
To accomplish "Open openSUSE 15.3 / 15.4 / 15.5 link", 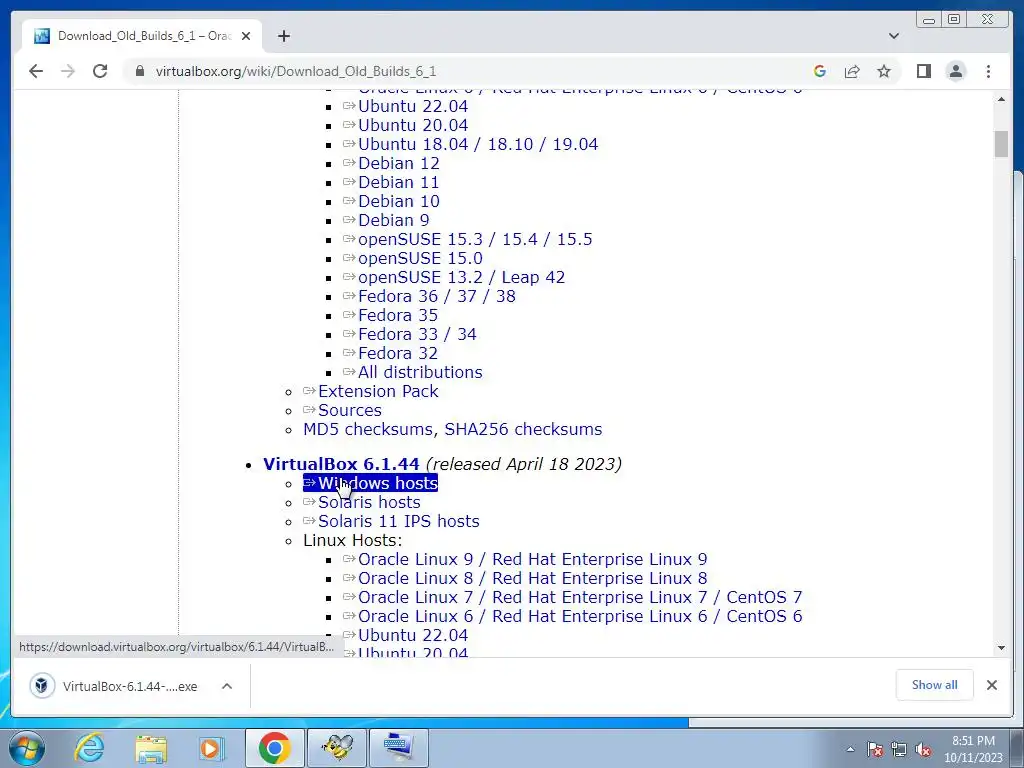I will point(475,239).
